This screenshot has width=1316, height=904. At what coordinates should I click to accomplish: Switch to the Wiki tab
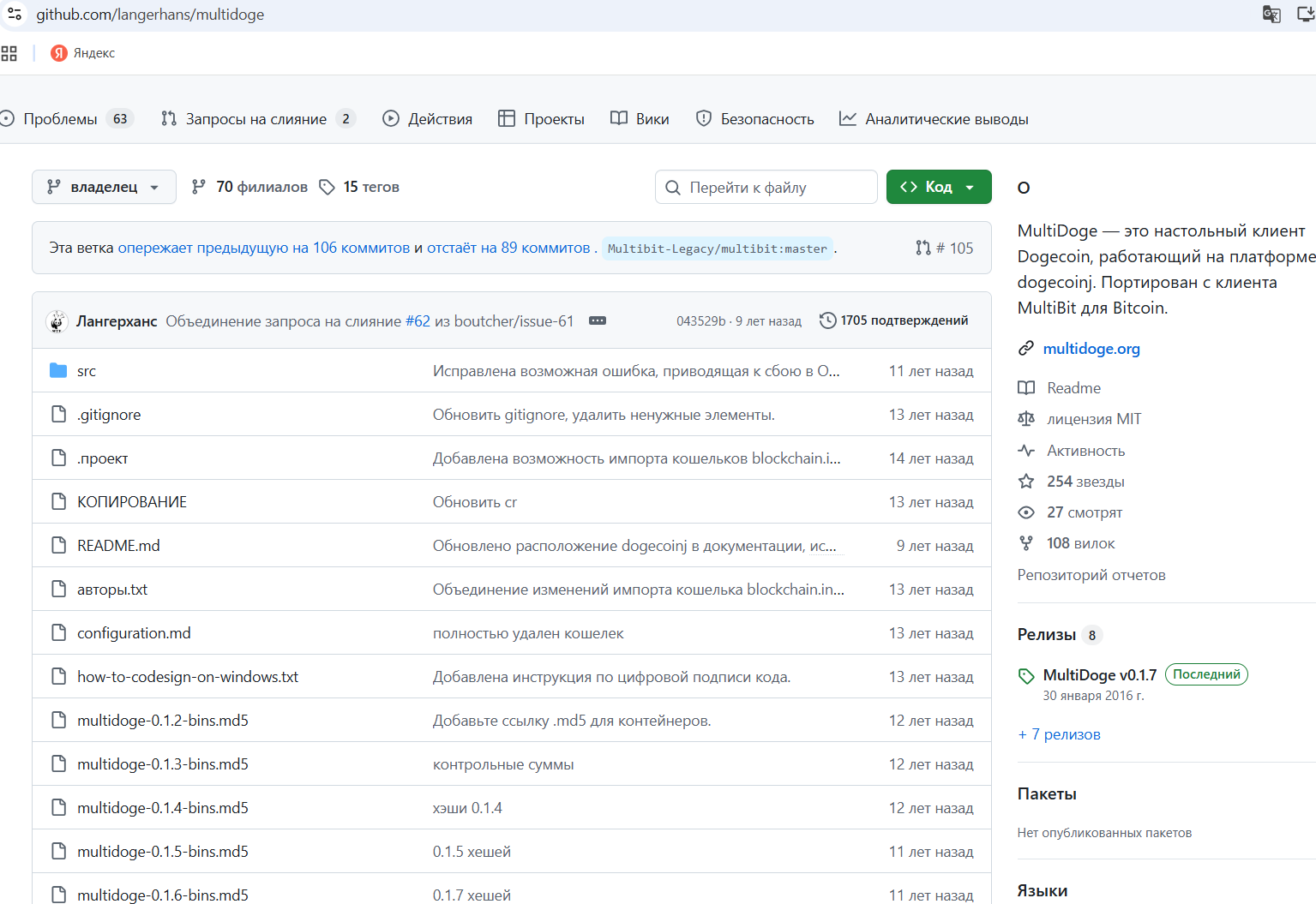(640, 119)
